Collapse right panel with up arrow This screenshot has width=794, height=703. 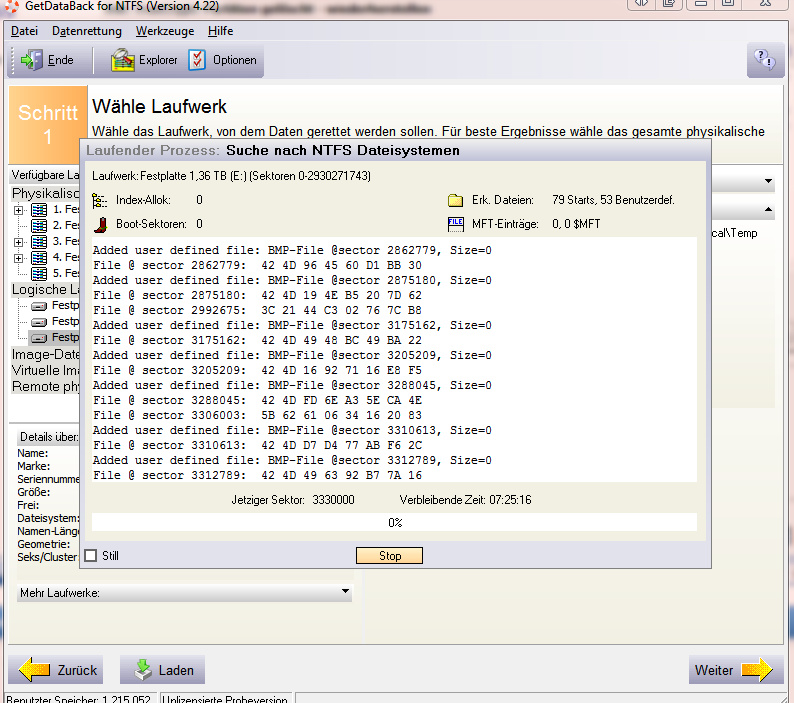point(768,209)
